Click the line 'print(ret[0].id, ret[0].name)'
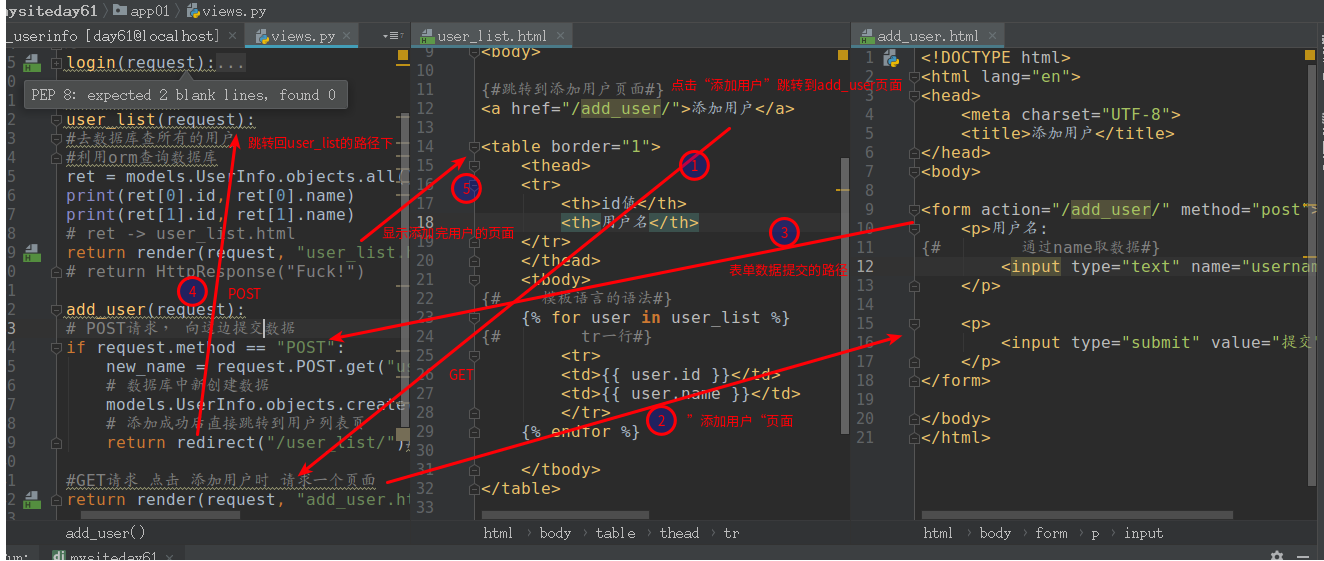 pyautogui.click(x=210, y=196)
